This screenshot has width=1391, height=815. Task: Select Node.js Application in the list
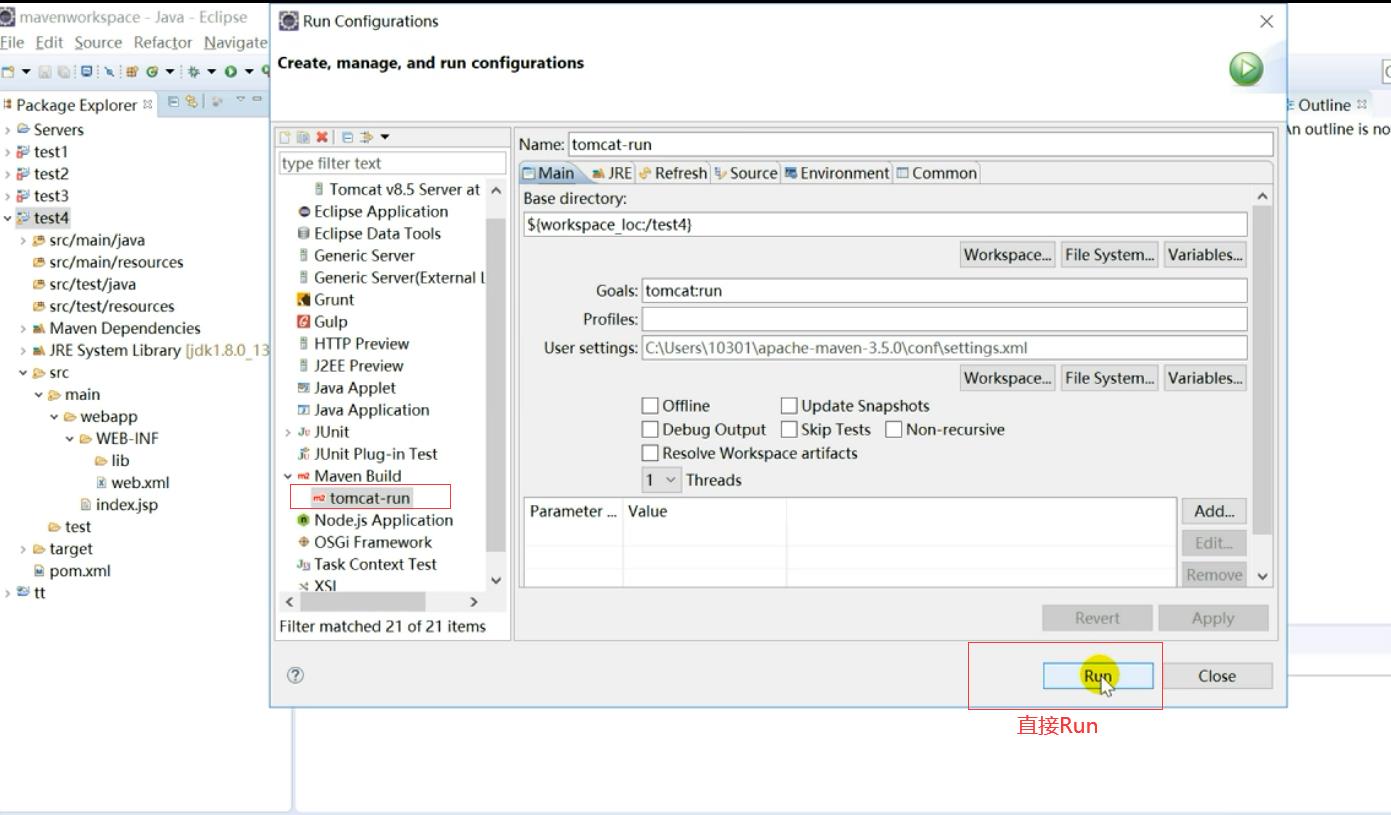tap(375, 520)
